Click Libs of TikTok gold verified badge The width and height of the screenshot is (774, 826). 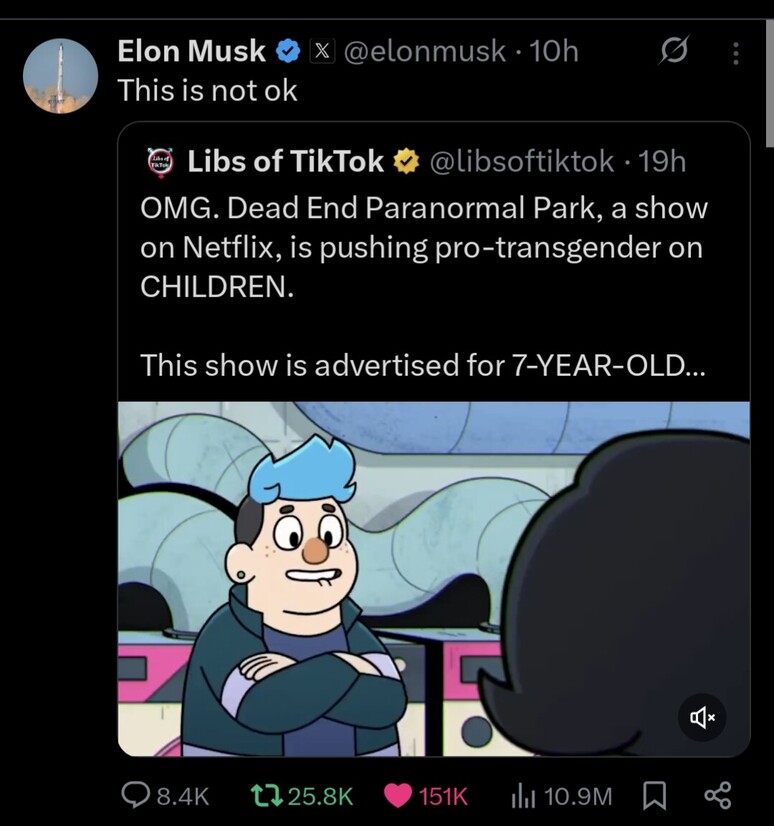[405, 161]
